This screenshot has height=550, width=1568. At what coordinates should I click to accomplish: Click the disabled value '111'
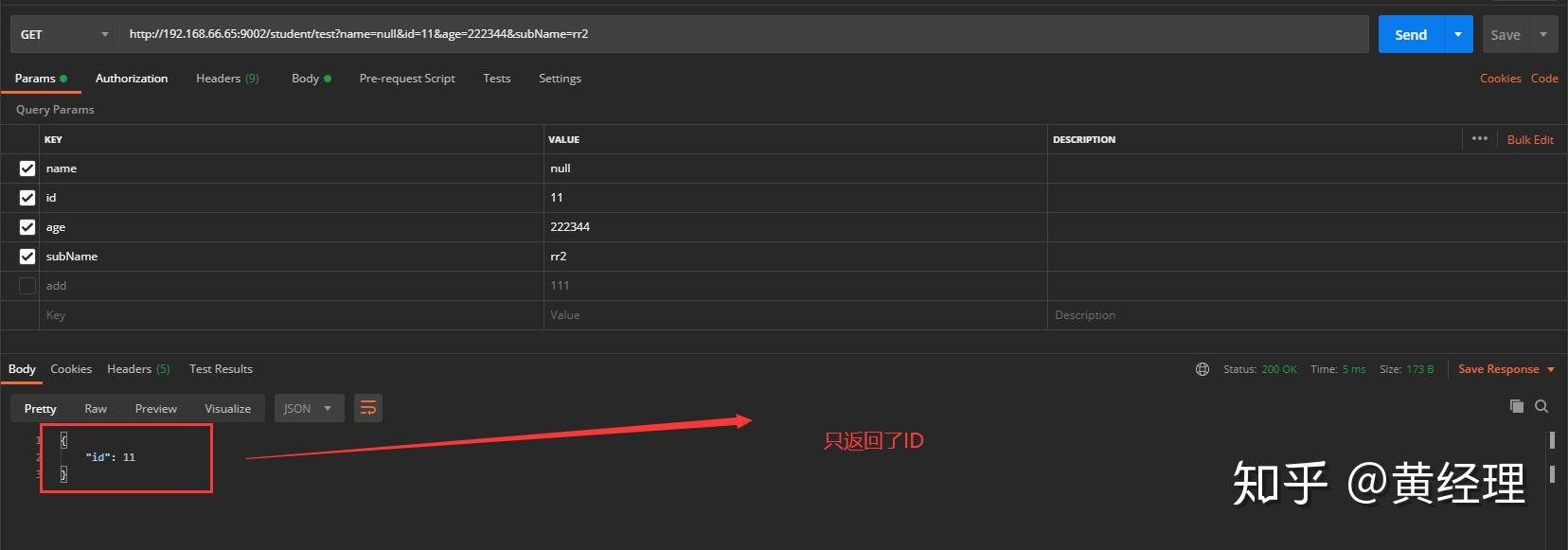click(x=795, y=286)
